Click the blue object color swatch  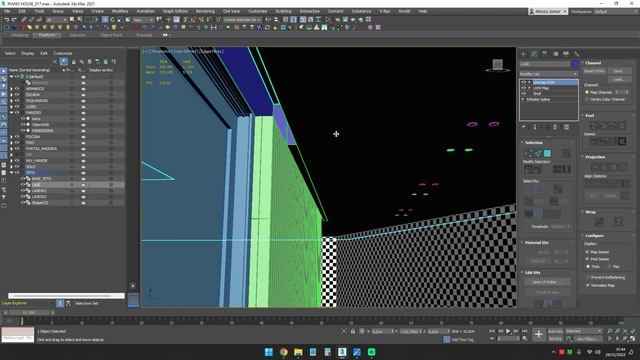pyautogui.click(x=575, y=64)
